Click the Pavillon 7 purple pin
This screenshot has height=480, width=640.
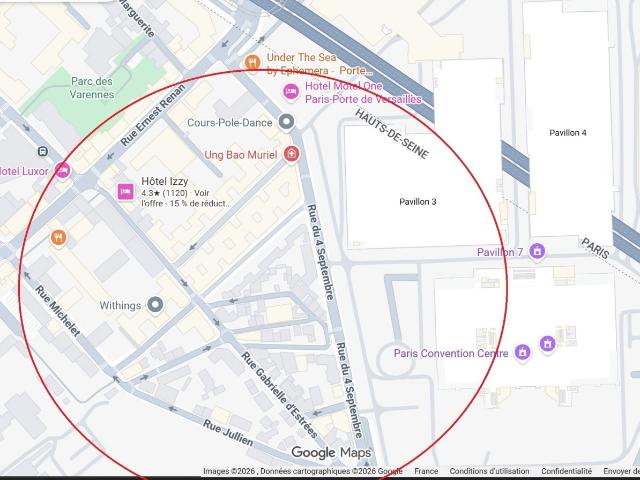tap(537, 251)
